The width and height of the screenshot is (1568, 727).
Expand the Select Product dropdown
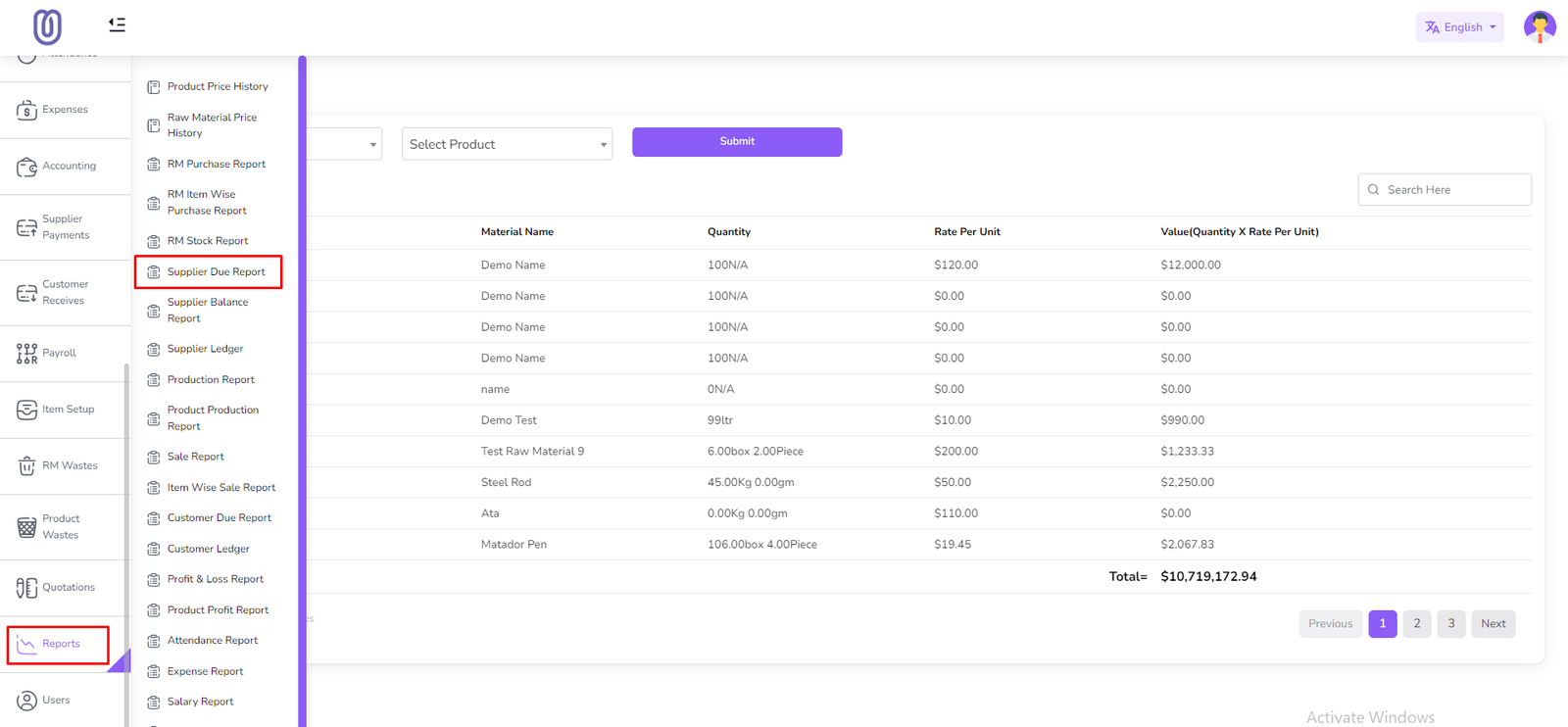point(507,144)
